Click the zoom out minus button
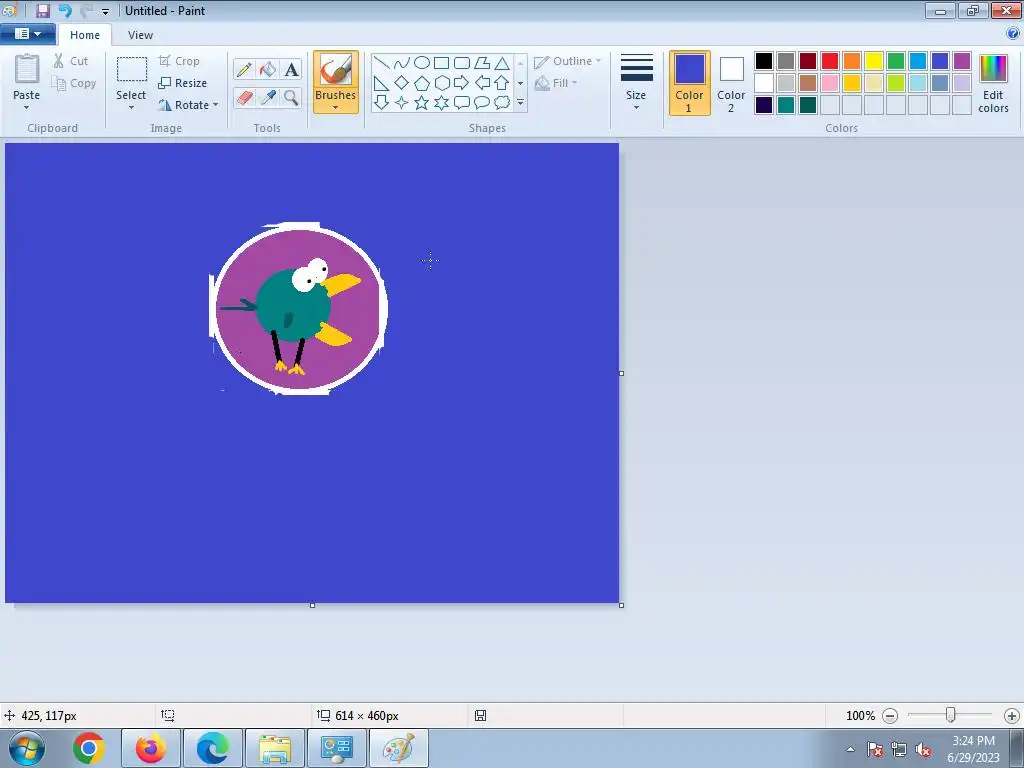 click(x=889, y=716)
